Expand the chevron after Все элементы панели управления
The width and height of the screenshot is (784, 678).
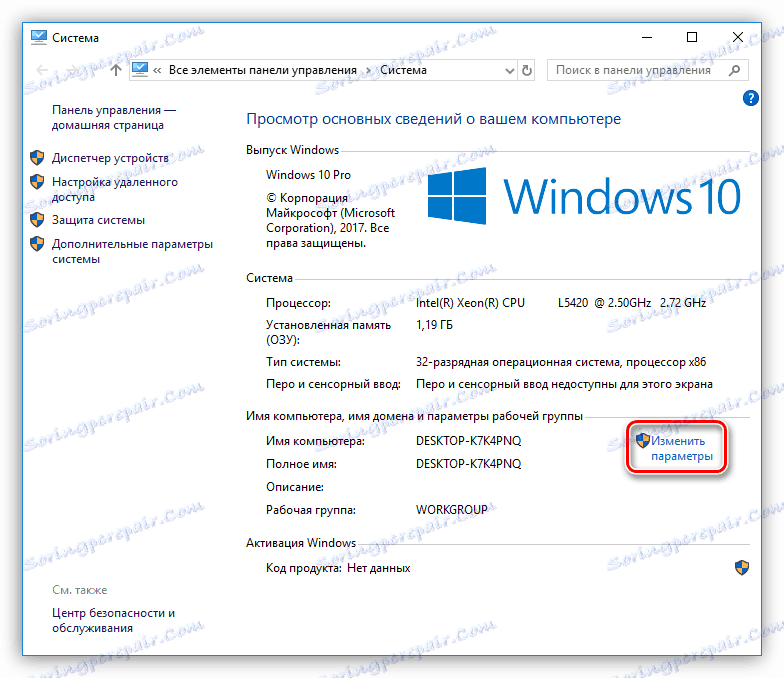coord(368,70)
